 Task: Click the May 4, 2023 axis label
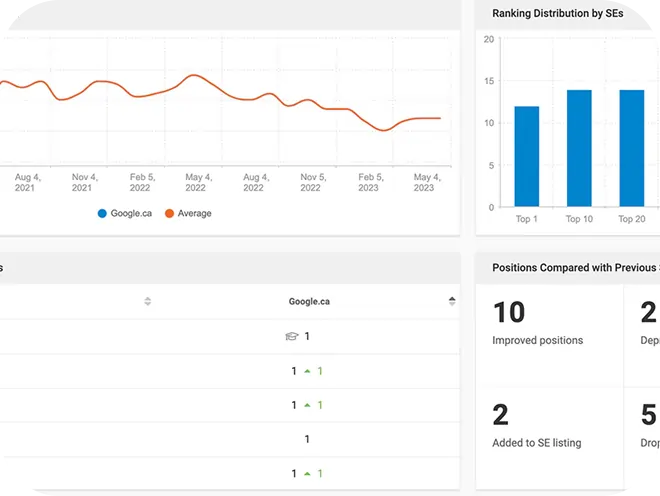(x=424, y=182)
